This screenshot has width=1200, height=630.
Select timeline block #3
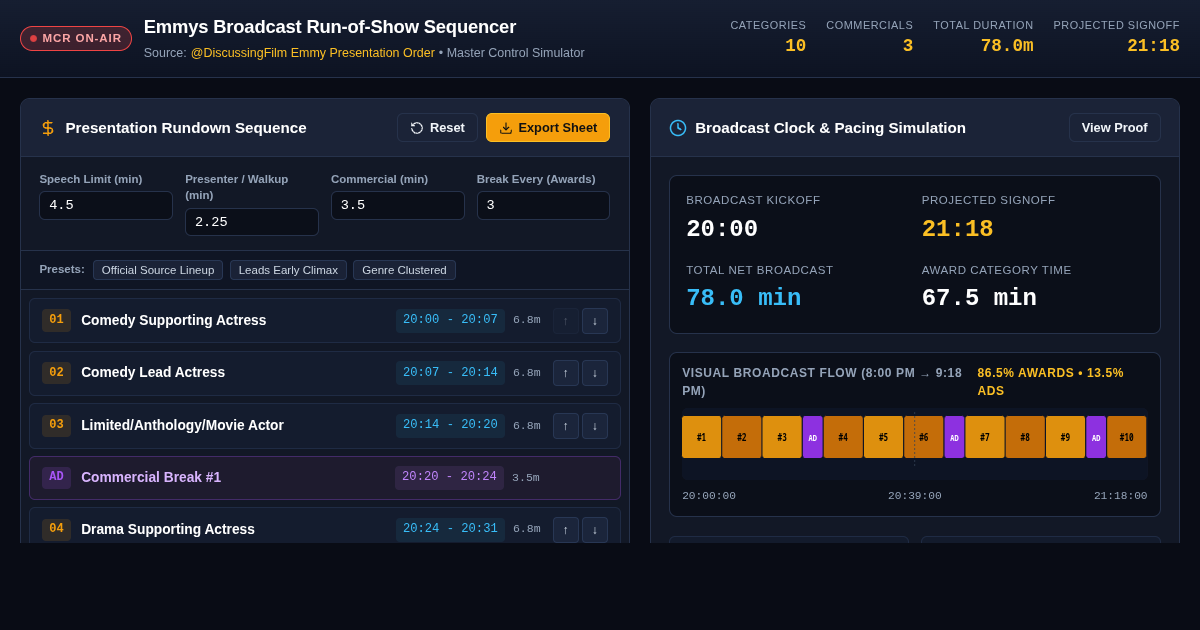[x=782, y=437]
